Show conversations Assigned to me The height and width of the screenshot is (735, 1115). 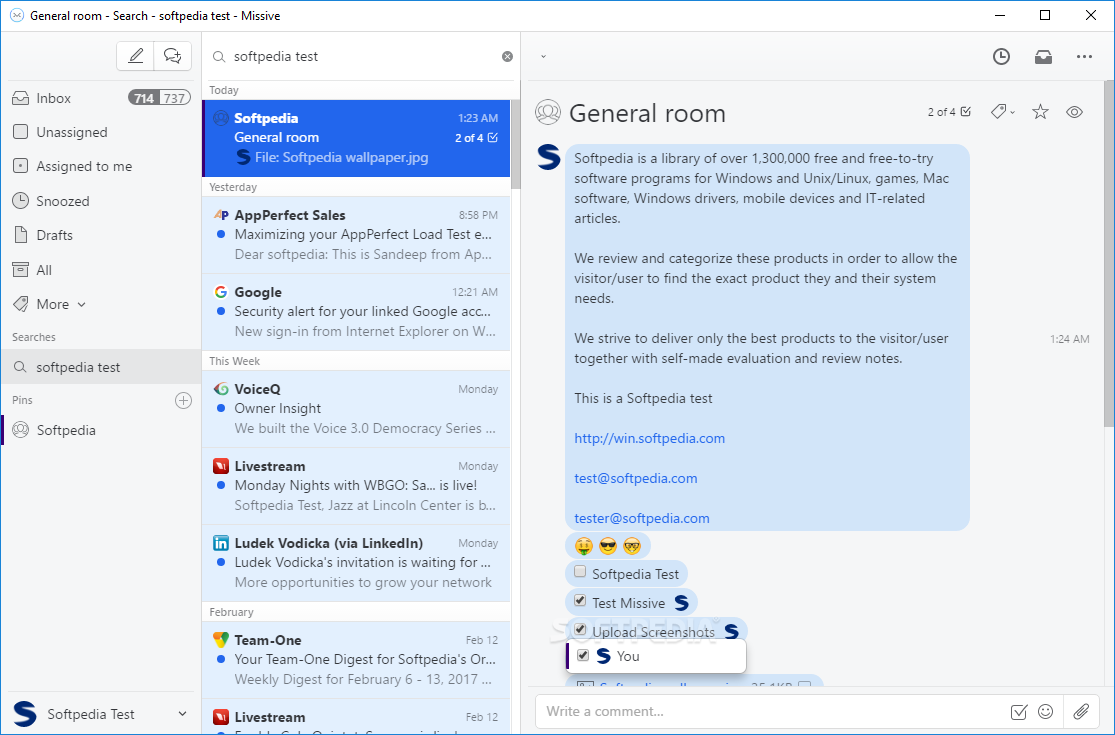100,166
